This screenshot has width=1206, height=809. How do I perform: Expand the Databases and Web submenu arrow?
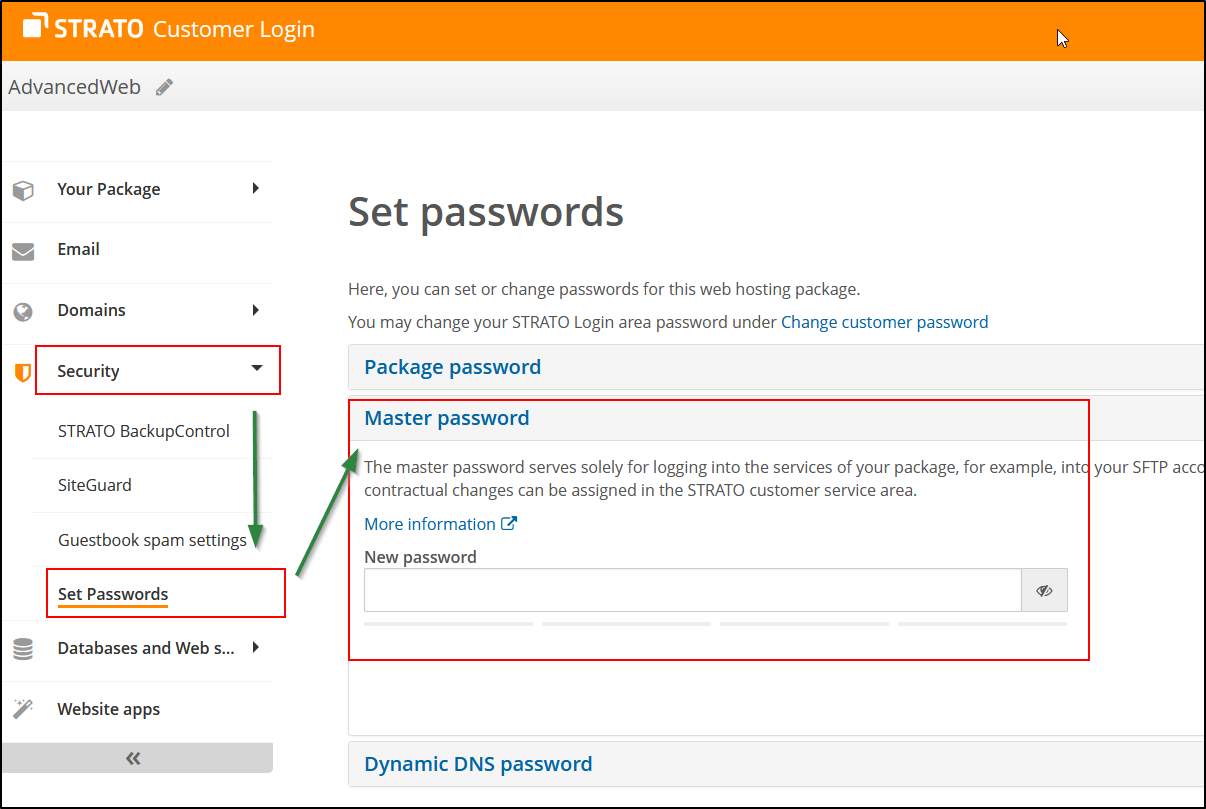pos(256,647)
